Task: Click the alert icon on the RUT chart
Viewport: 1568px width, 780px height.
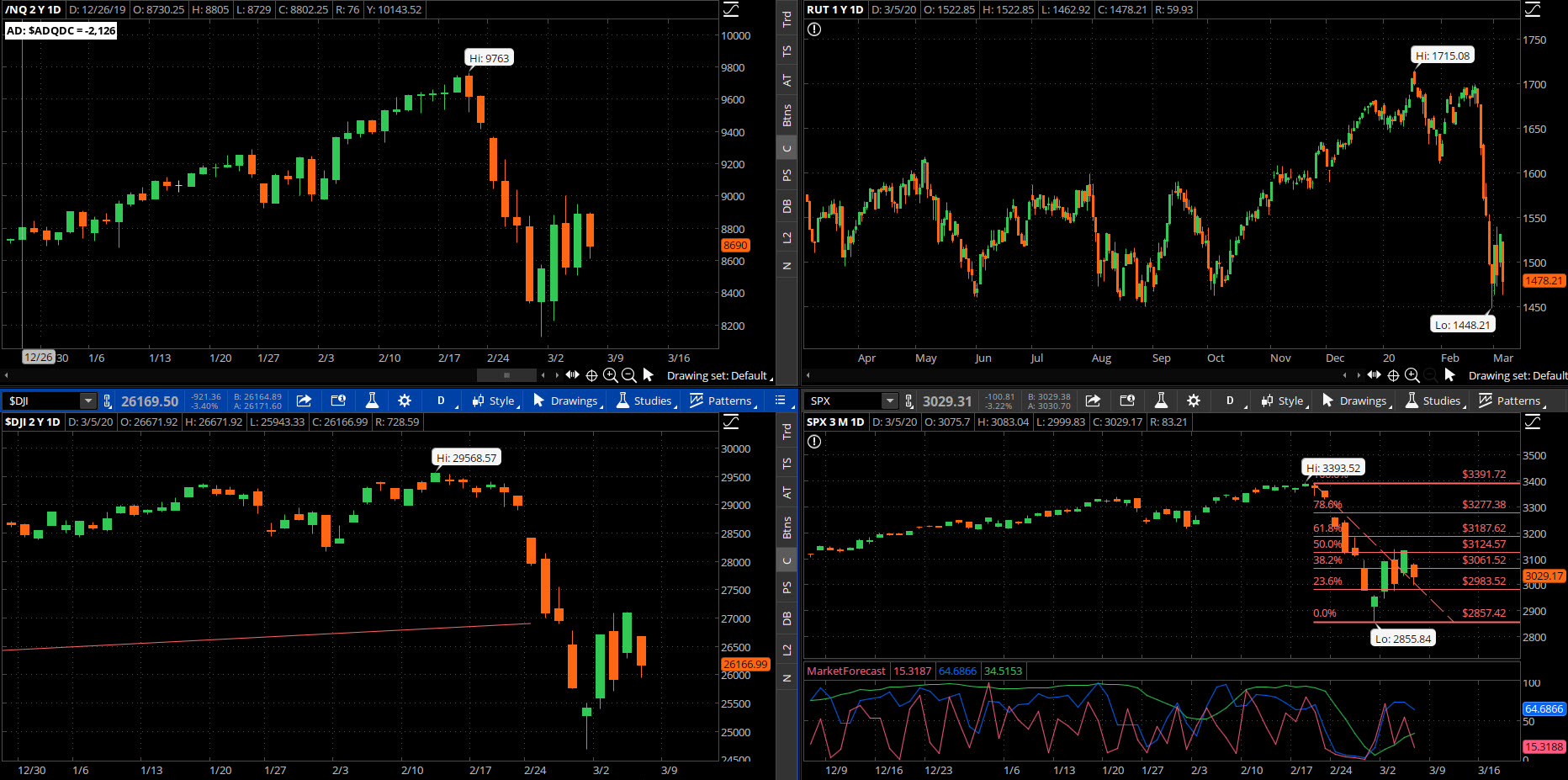Action: pyautogui.click(x=814, y=29)
